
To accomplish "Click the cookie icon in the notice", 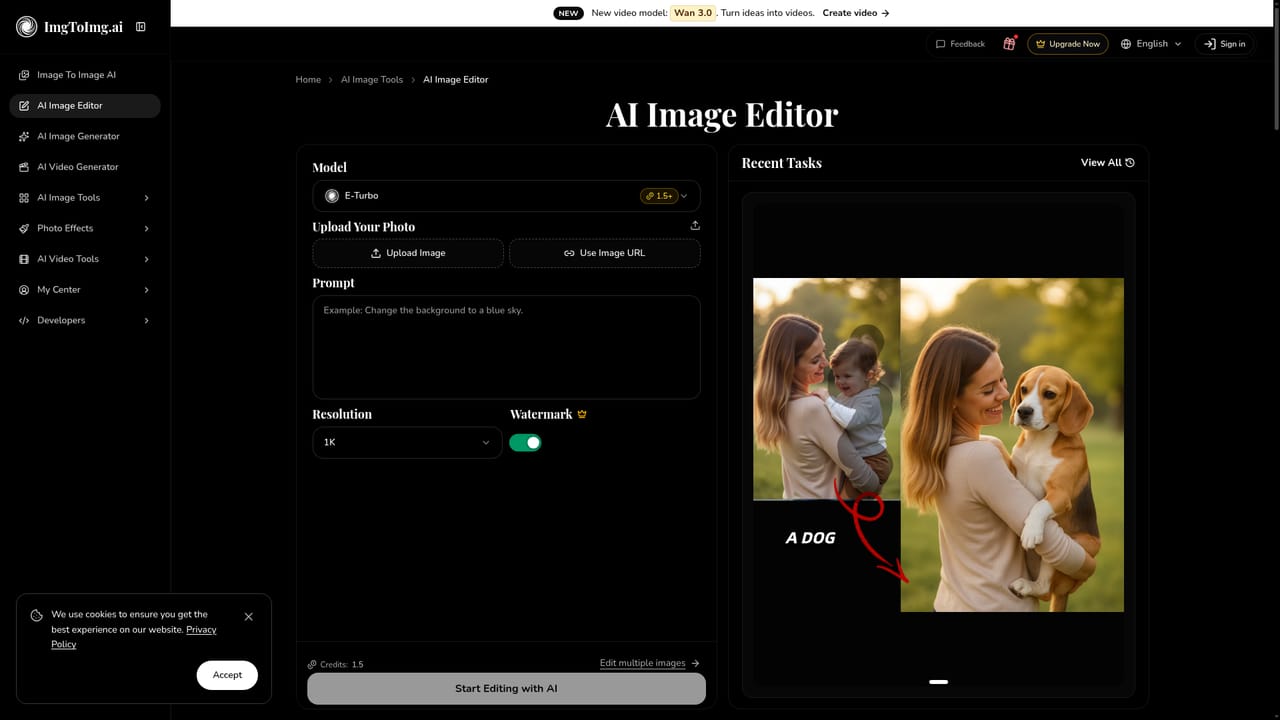I will [37, 616].
